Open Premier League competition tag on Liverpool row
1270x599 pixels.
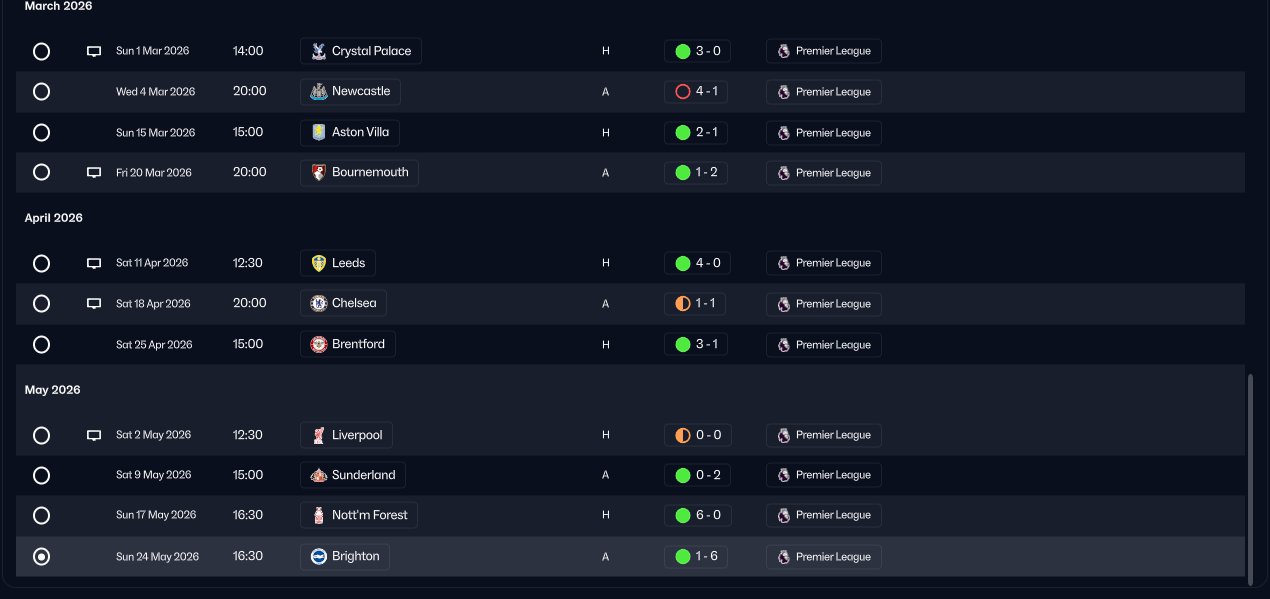823,435
